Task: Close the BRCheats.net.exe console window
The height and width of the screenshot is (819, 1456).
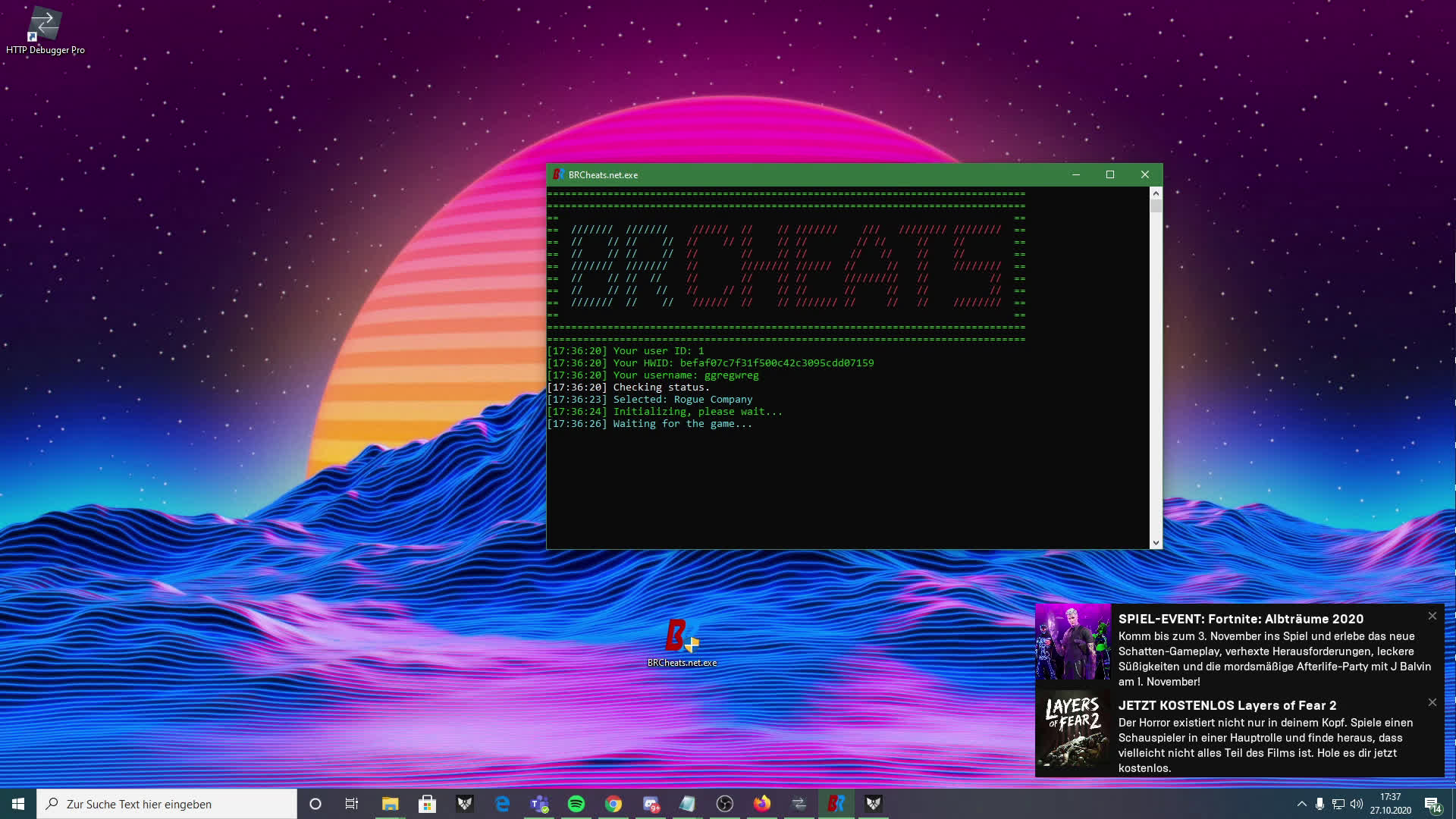Action: coord(1145,174)
